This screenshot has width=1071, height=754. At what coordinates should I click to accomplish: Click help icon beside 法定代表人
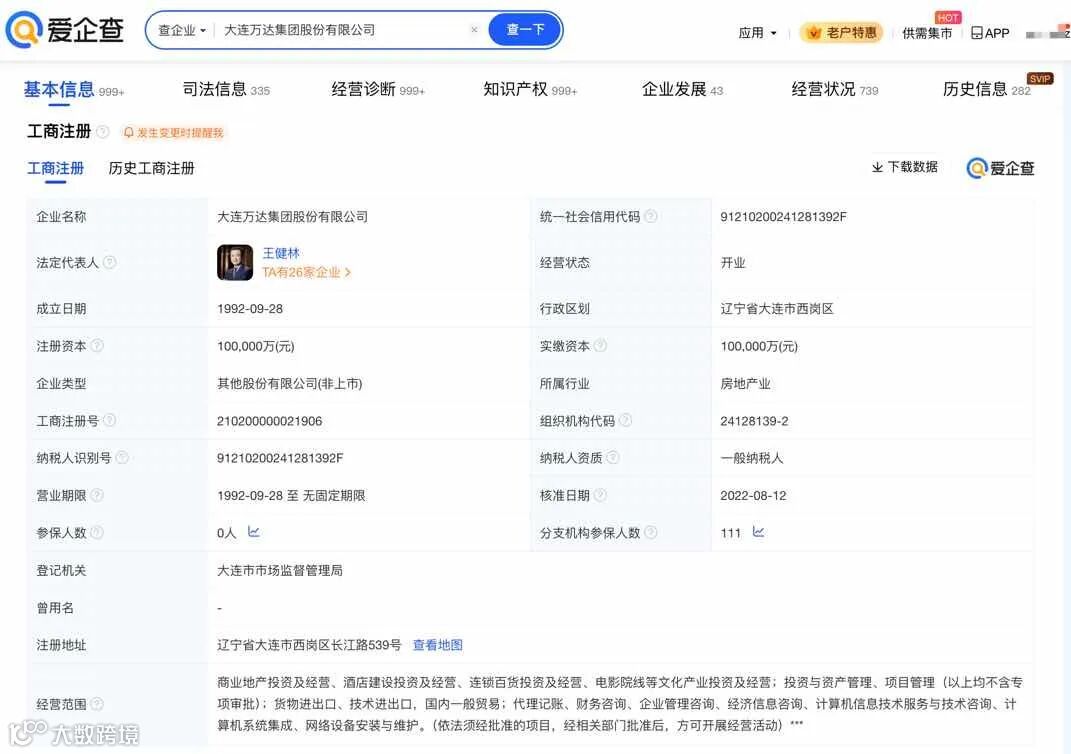pos(109,262)
